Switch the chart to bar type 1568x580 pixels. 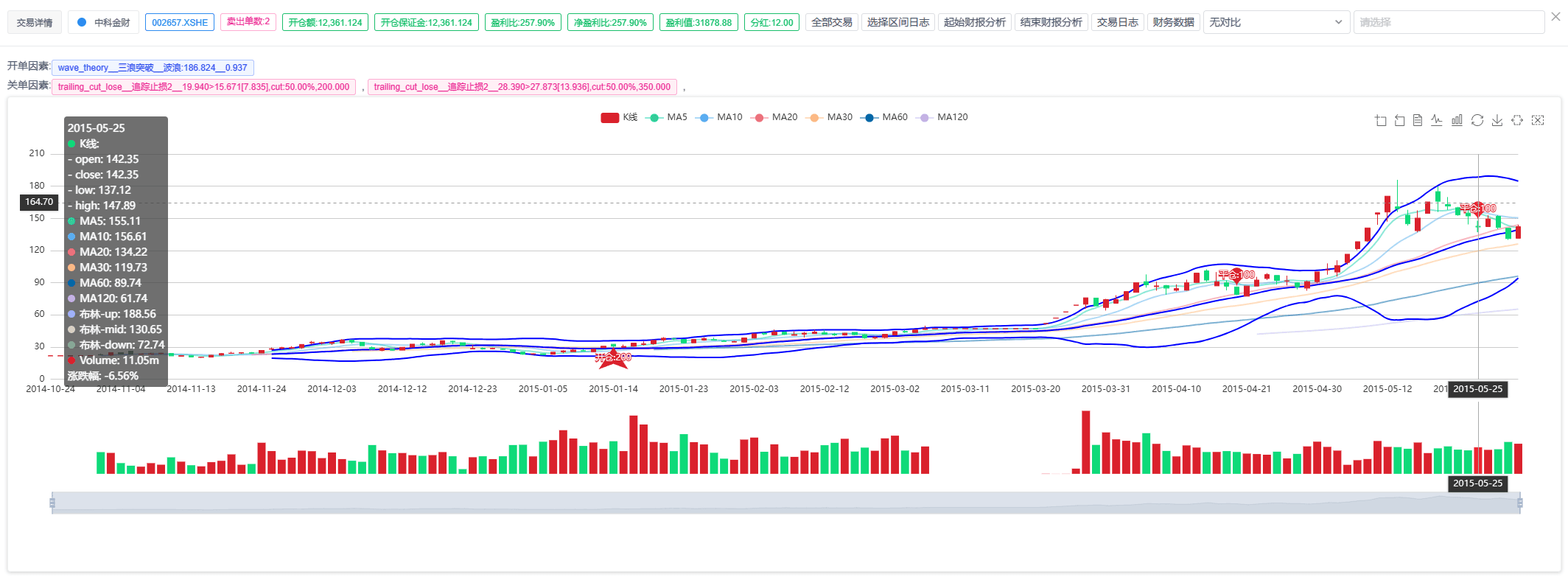point(1457,121)
